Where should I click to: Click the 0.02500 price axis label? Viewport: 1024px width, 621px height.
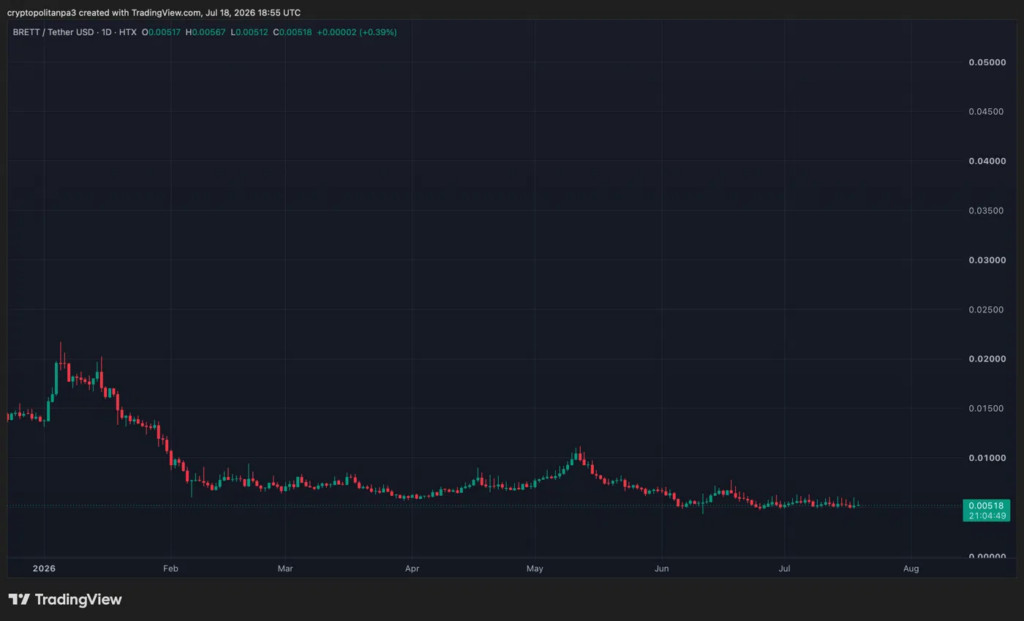(x=987, y=310)
